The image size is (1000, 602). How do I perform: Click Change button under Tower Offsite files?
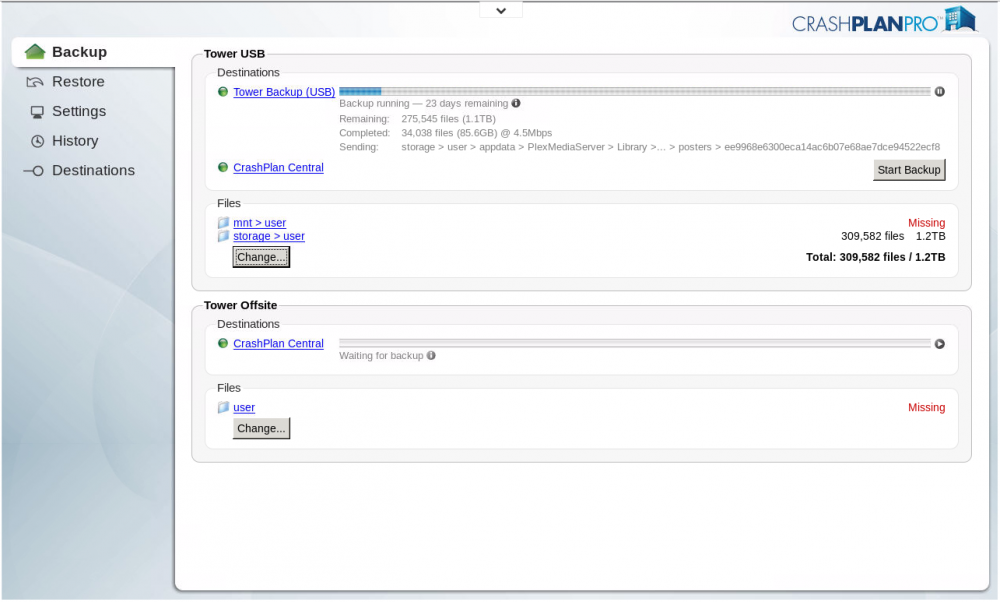(261, 429)
